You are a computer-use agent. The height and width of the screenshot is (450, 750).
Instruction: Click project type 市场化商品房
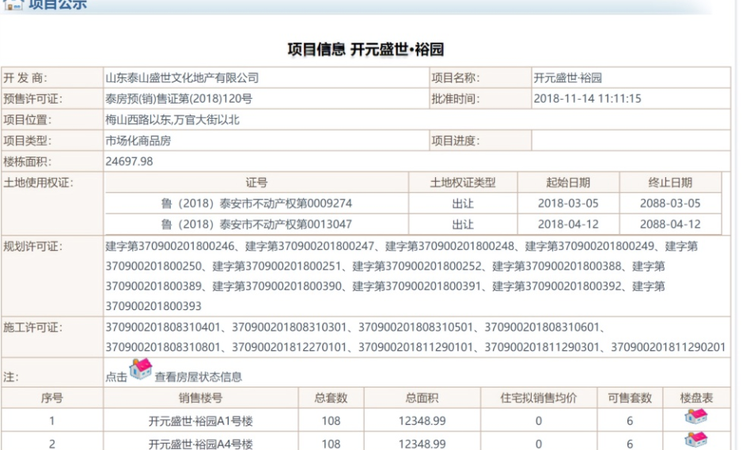(x=138, y=141)
